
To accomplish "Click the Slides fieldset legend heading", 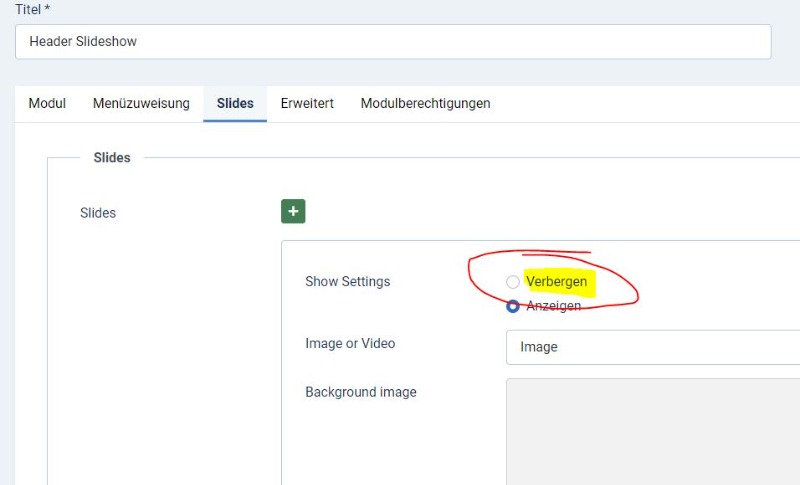I will coord(112,158).
